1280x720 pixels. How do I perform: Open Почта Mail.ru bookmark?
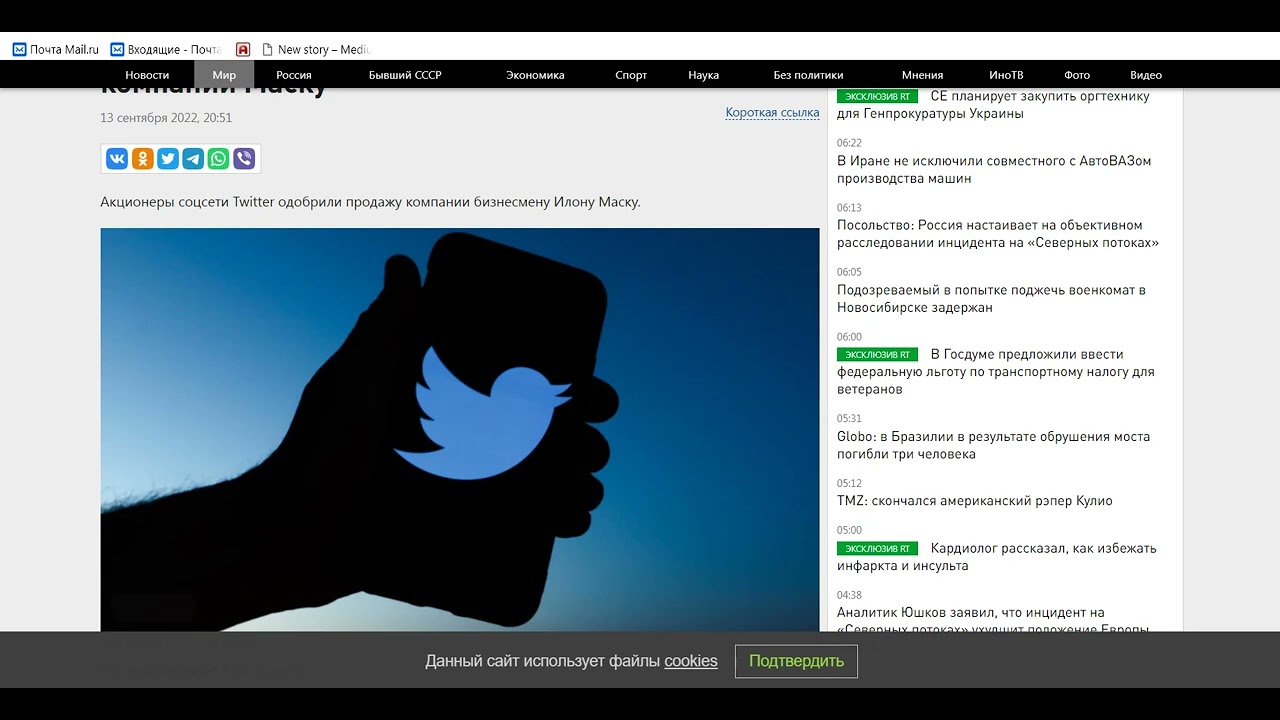56,49
